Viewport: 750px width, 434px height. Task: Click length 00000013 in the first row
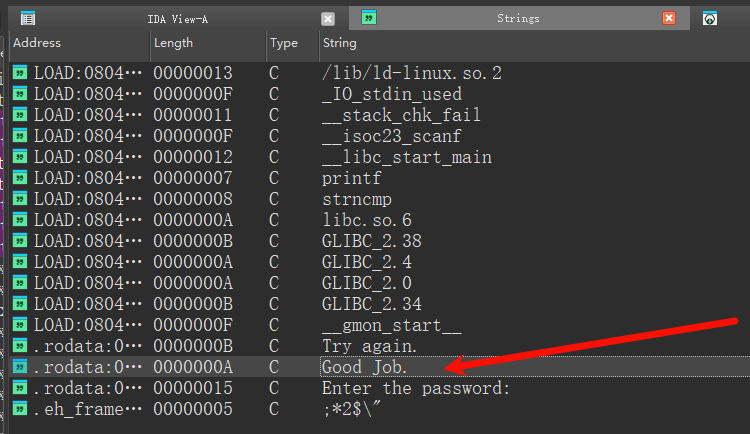click(x=193, y=73)
